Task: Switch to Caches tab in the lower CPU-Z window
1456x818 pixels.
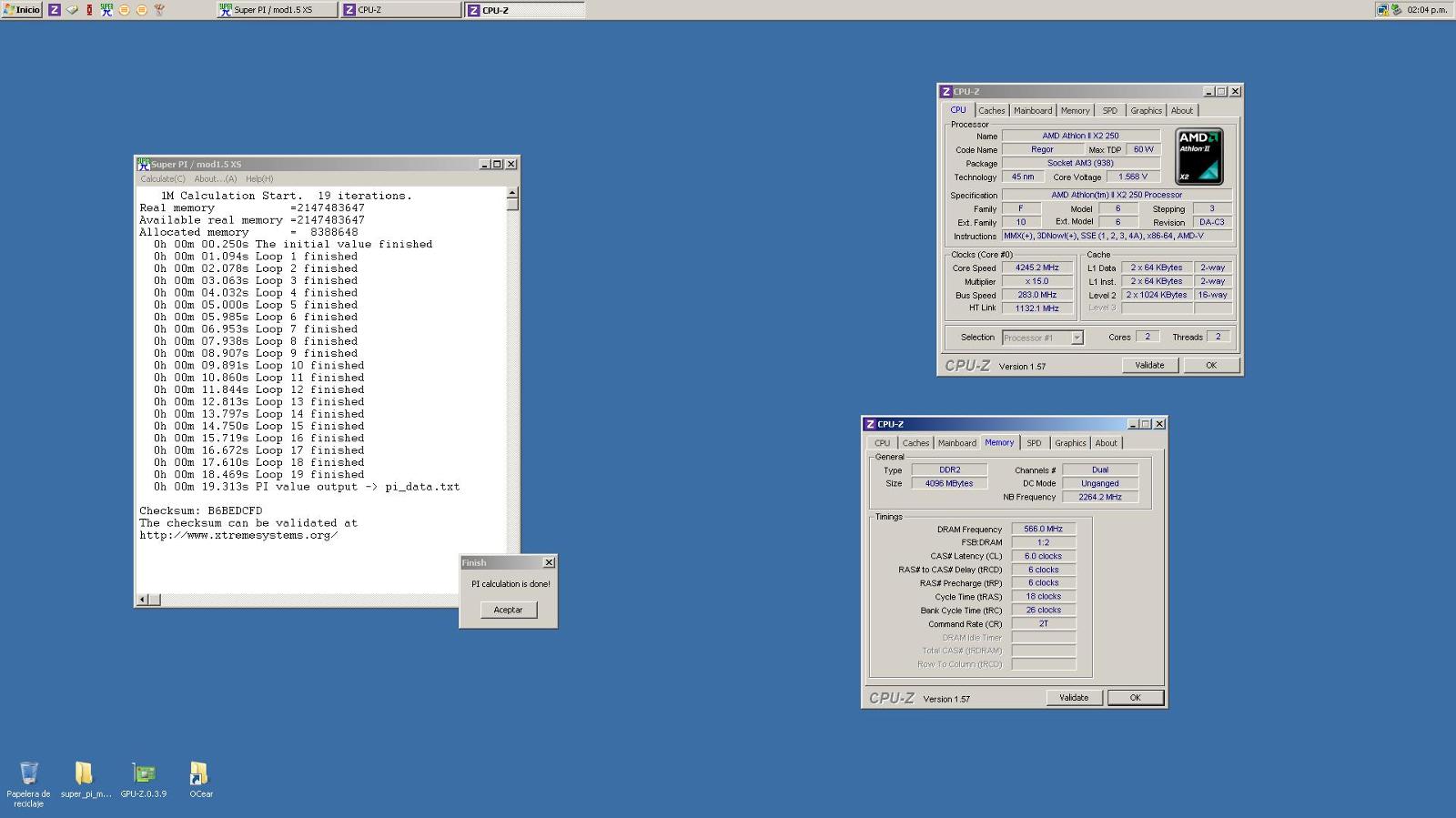Action: click(x=916, y=443)
